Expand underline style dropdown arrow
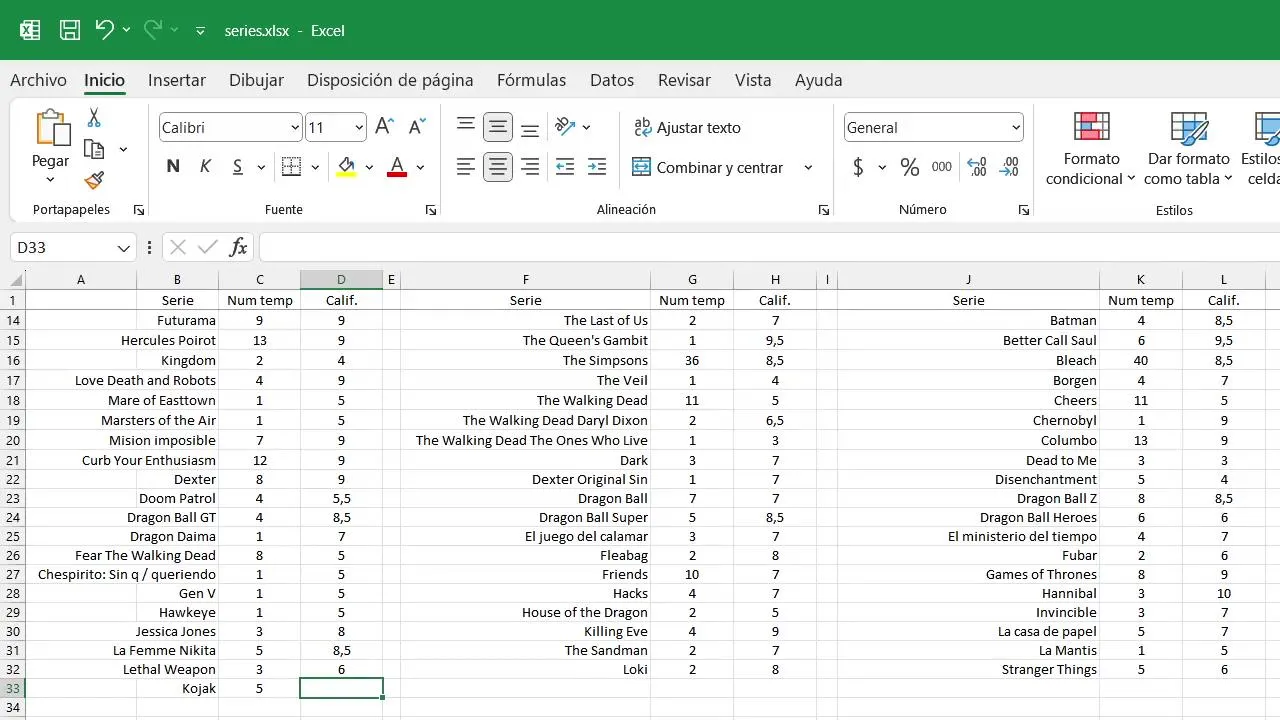Viewport: 1280px width, 720px height. [260, 167]
